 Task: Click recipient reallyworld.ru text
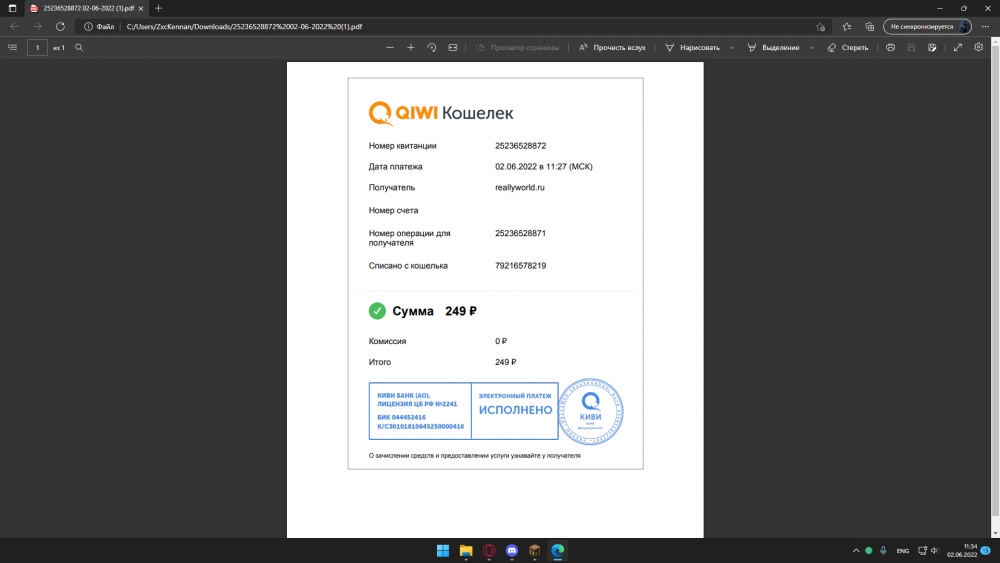point(520,187)
